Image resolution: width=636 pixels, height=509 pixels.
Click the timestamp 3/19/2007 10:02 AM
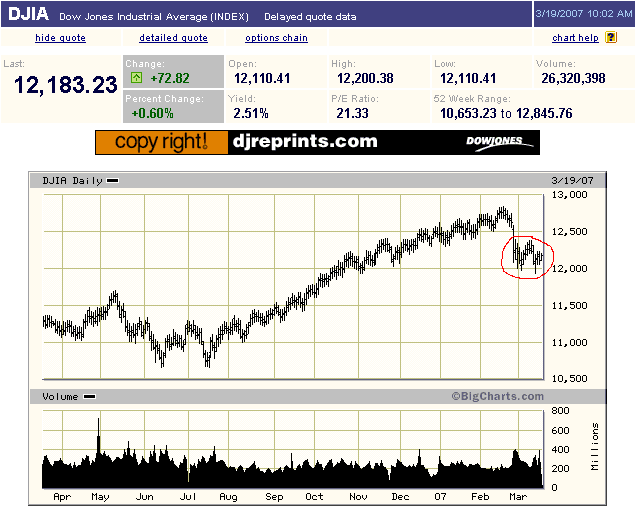point(584,14)
